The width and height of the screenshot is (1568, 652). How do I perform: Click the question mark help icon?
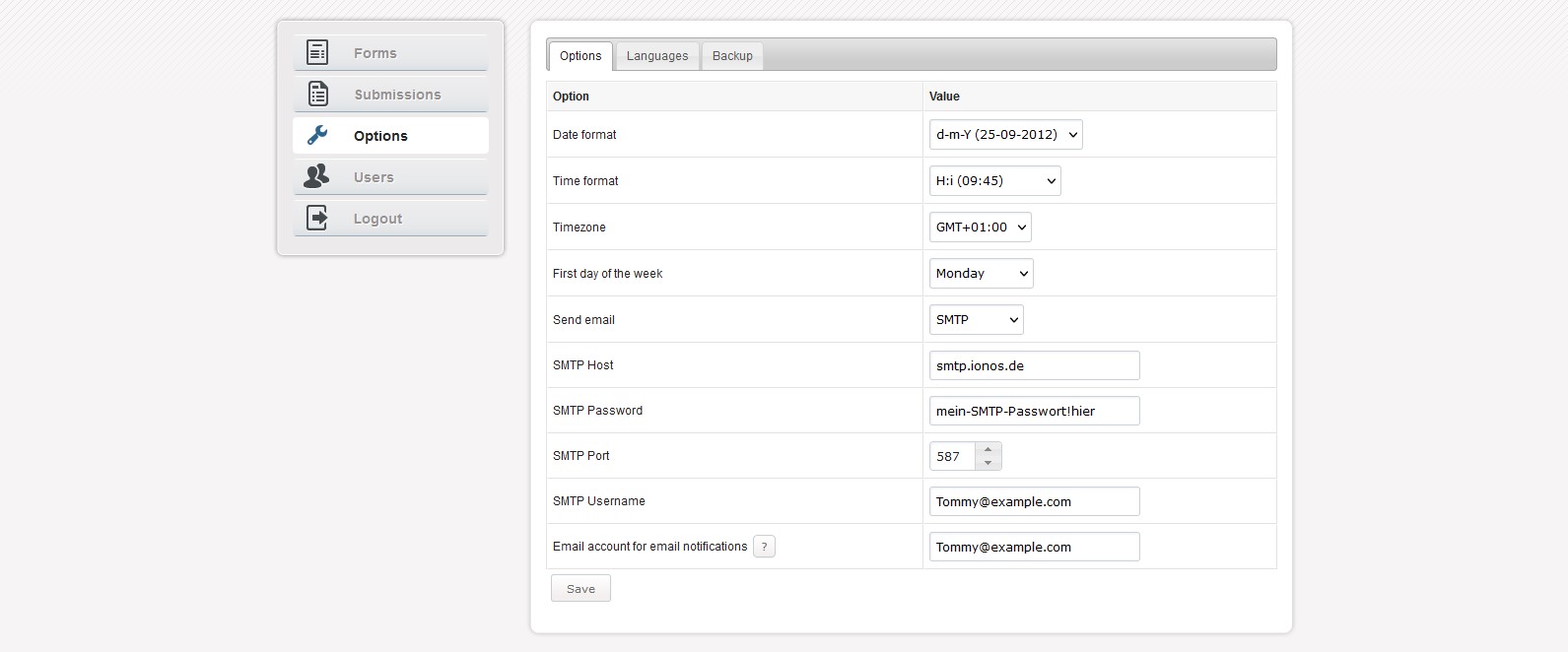point(764,547)
